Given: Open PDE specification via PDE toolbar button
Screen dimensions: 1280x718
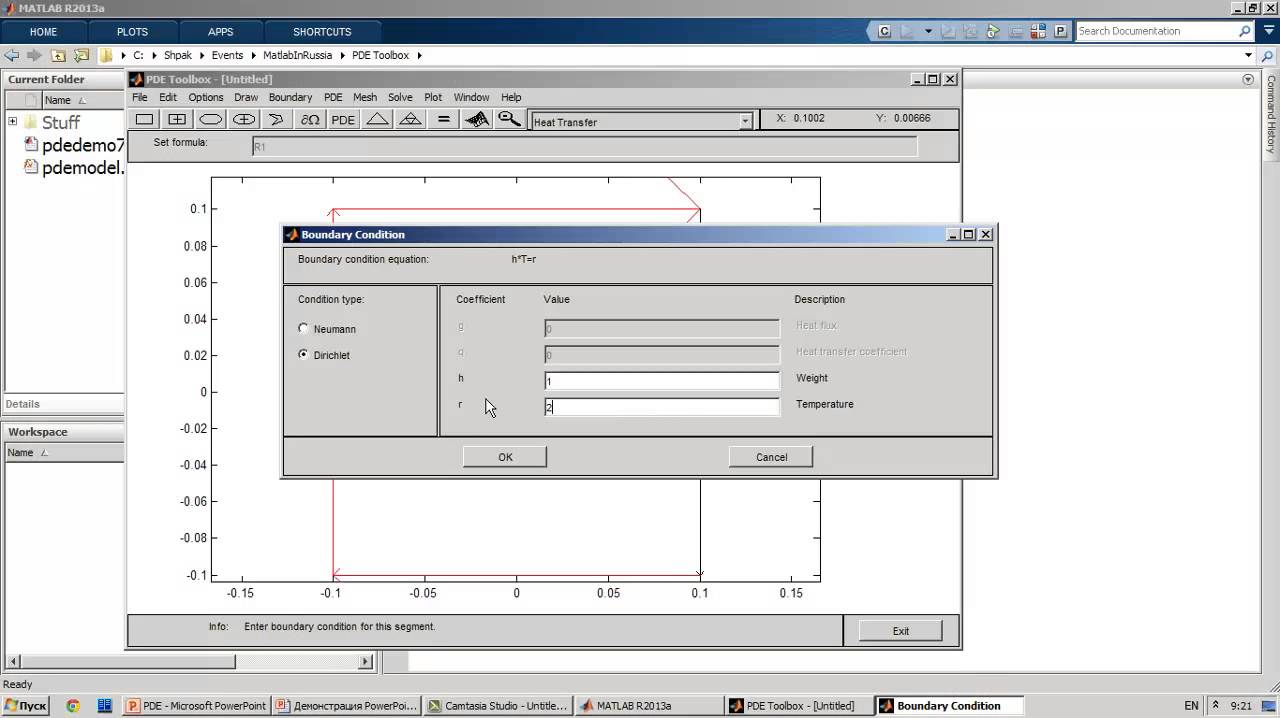Looking at the screenshot, I should tap(343, 120).
